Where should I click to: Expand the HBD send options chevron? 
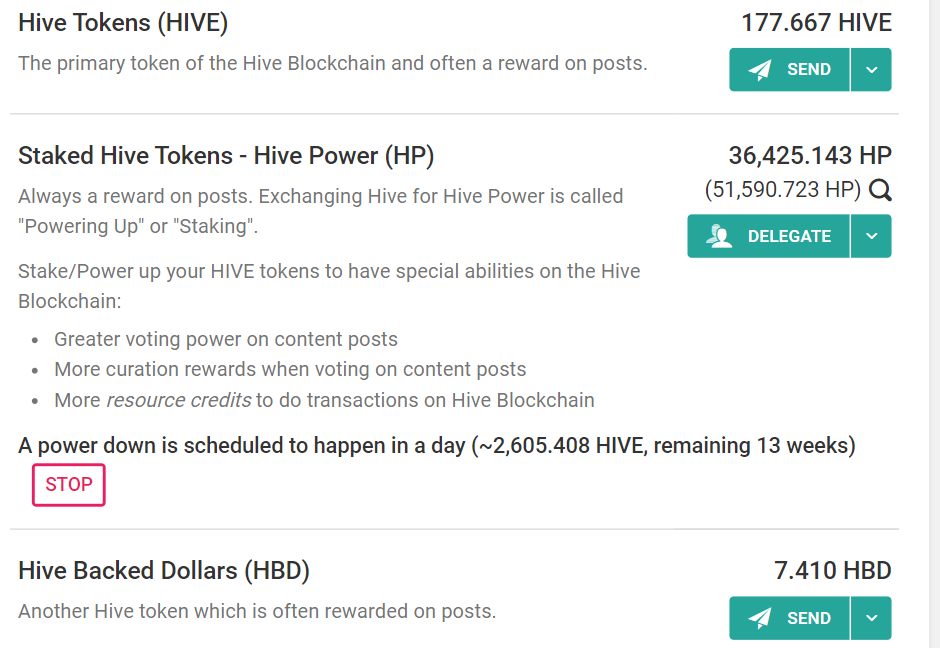point(872,618)
